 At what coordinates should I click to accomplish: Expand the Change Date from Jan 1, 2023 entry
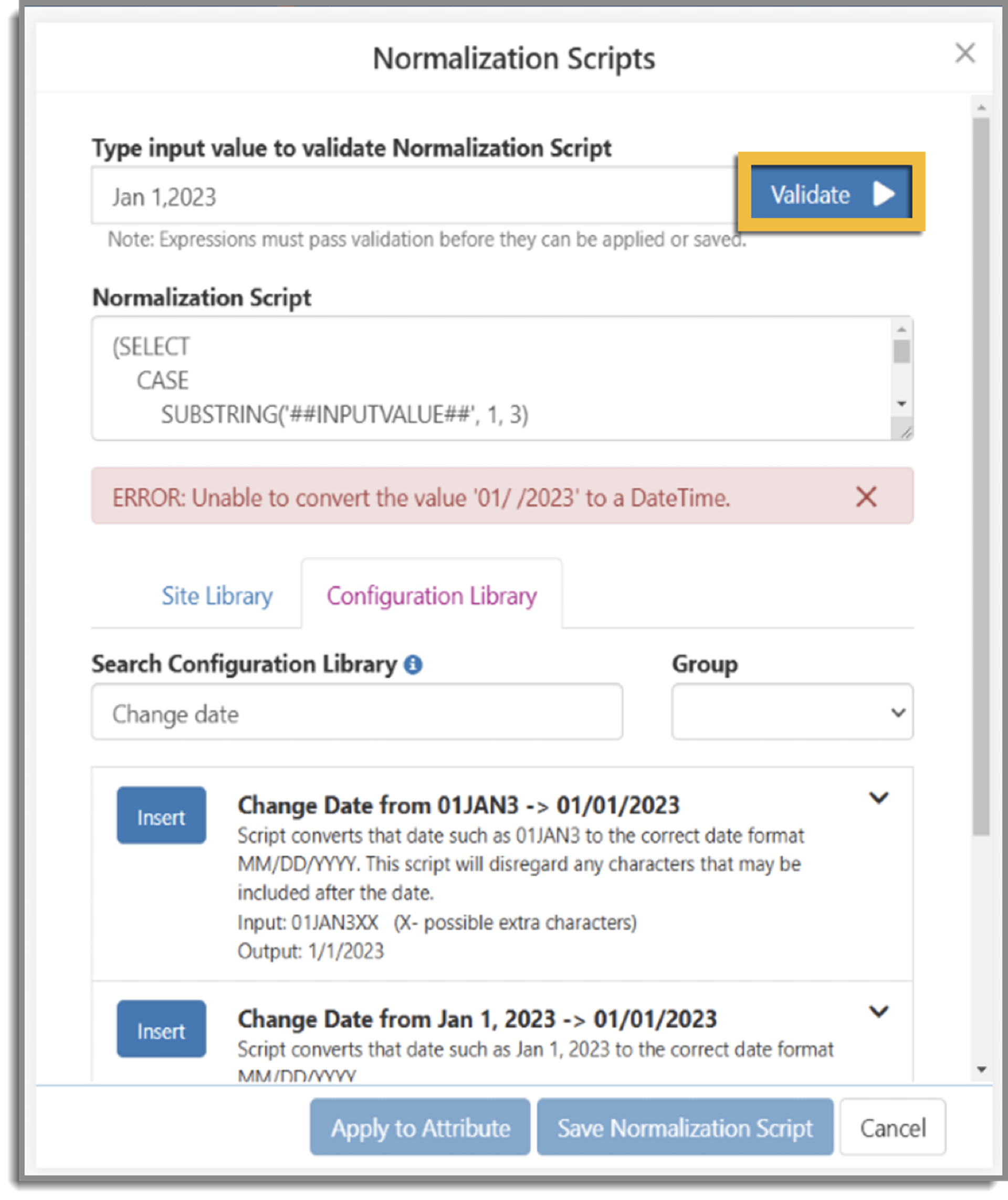pyautogui.click(x=878, y=1011)
